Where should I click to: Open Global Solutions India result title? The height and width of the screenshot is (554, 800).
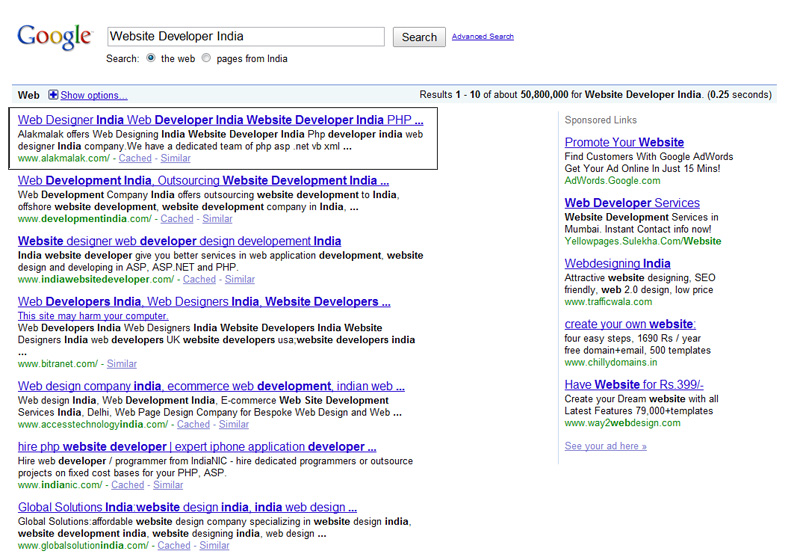187,507
